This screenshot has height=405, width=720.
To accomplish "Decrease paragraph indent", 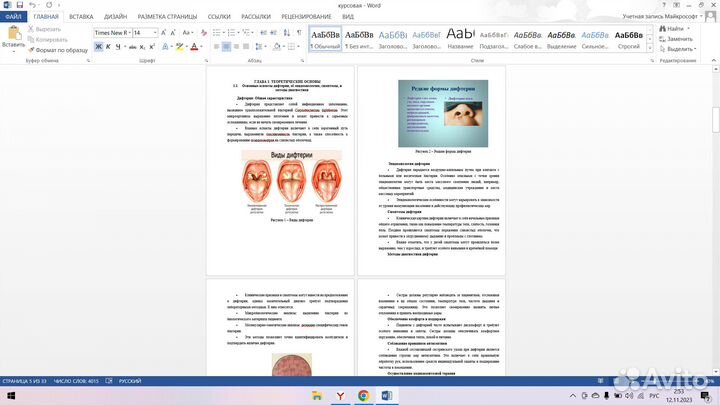I will point(264,33).
